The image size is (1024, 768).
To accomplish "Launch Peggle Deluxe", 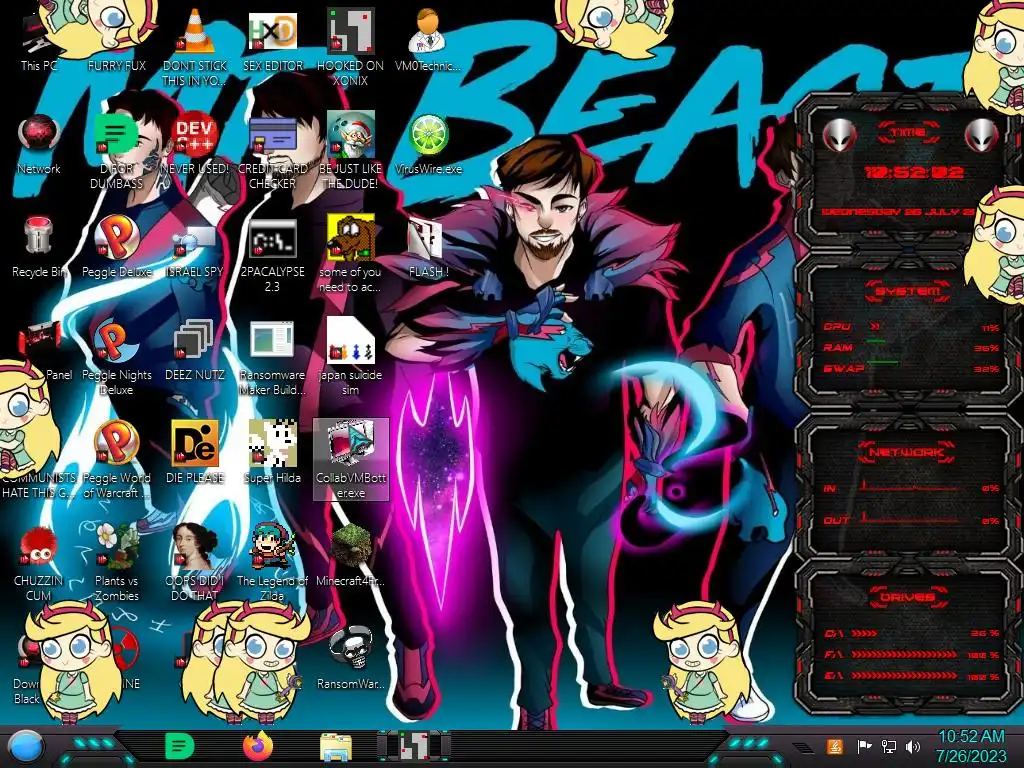I will pos(116,247).
